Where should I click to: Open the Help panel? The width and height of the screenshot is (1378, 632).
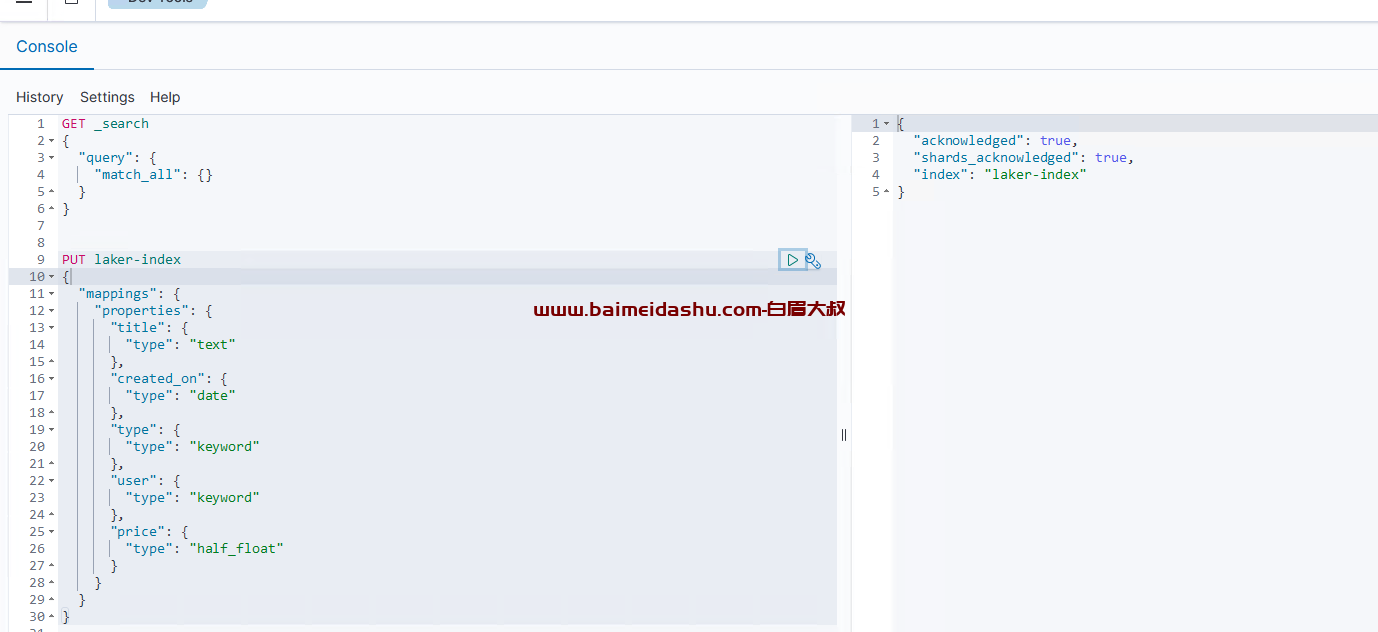(165, 97)
